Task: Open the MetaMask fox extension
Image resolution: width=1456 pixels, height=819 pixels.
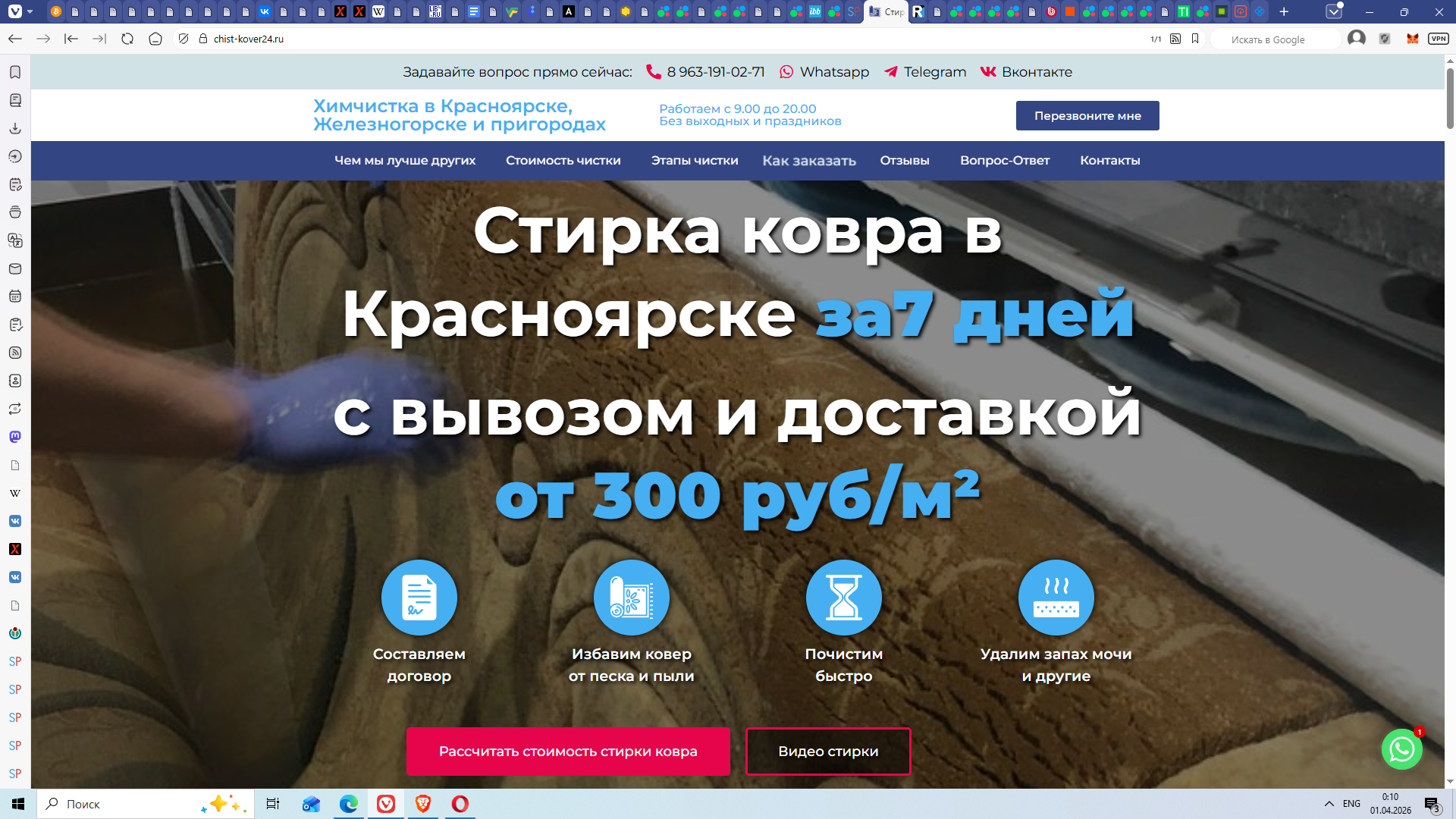Action: [1412, 39]
